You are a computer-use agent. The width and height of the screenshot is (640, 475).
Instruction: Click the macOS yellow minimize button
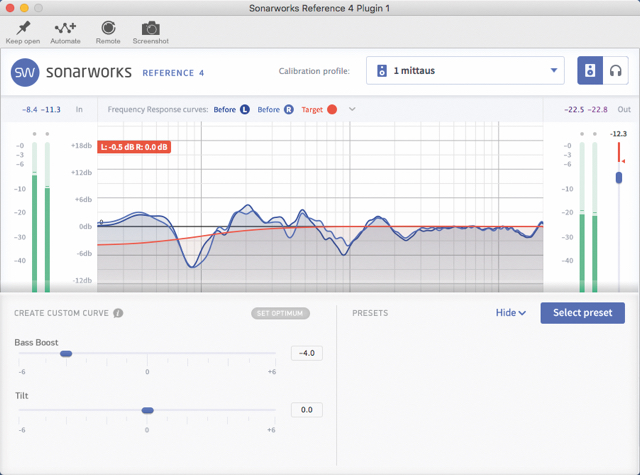point(24,8)
